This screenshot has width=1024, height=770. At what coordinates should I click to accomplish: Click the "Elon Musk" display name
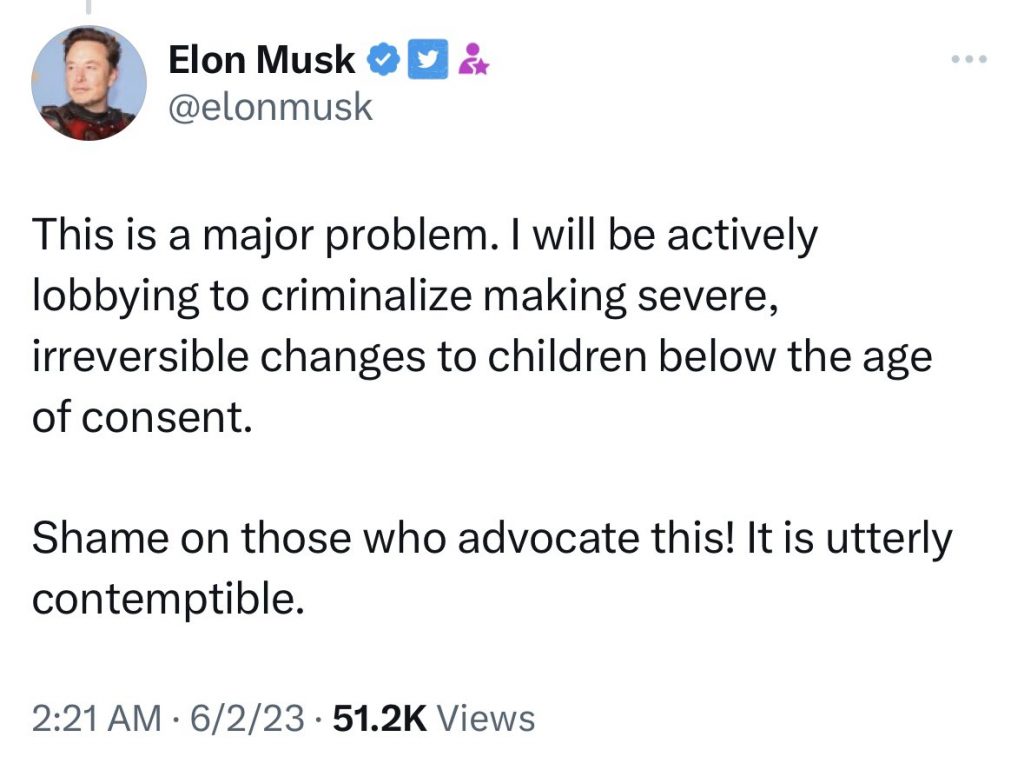[261, 61]
